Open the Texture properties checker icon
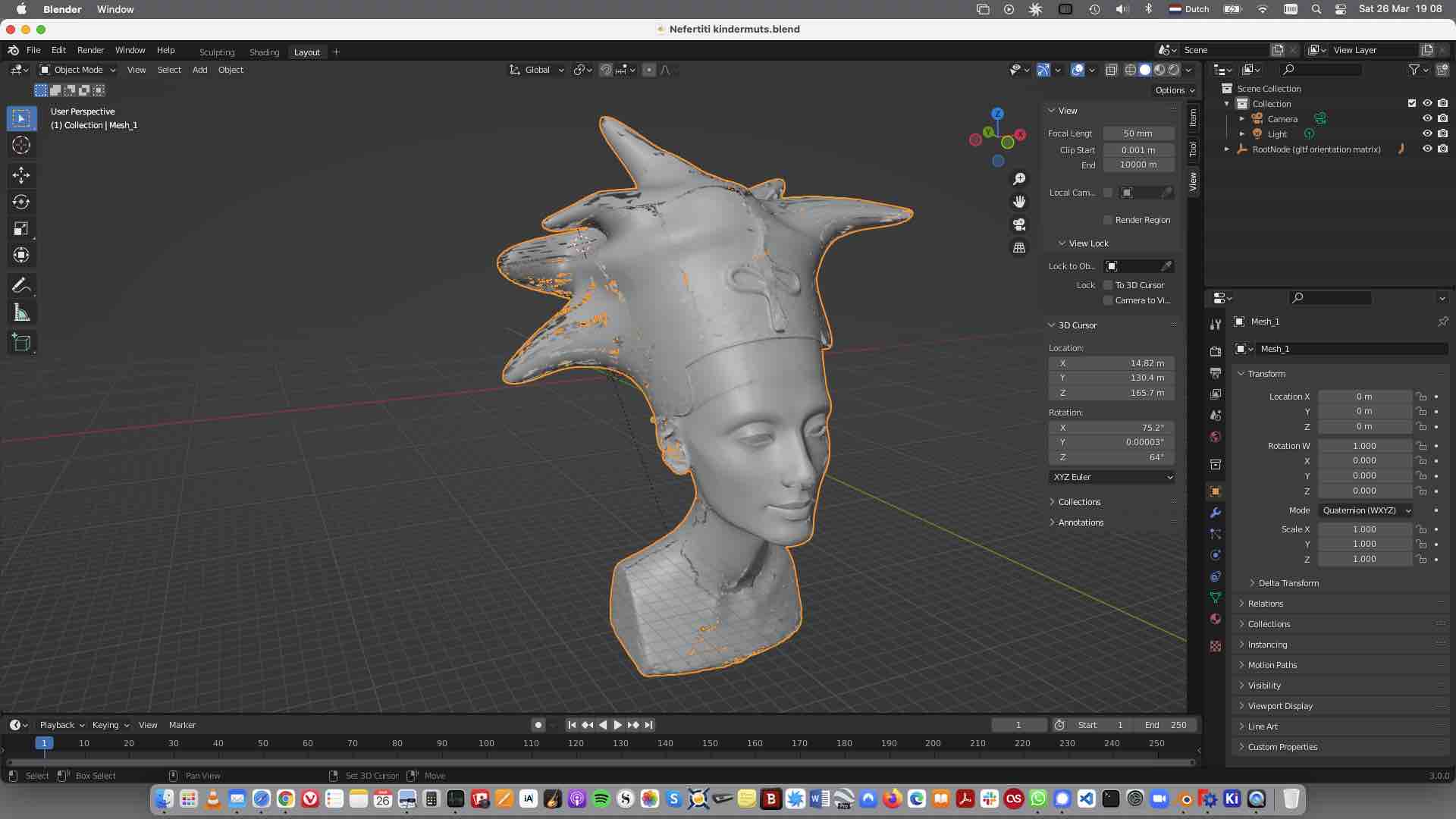The height and width of the screenshot is (819, 1456). pyautogui.click(x=1216, y=646)
